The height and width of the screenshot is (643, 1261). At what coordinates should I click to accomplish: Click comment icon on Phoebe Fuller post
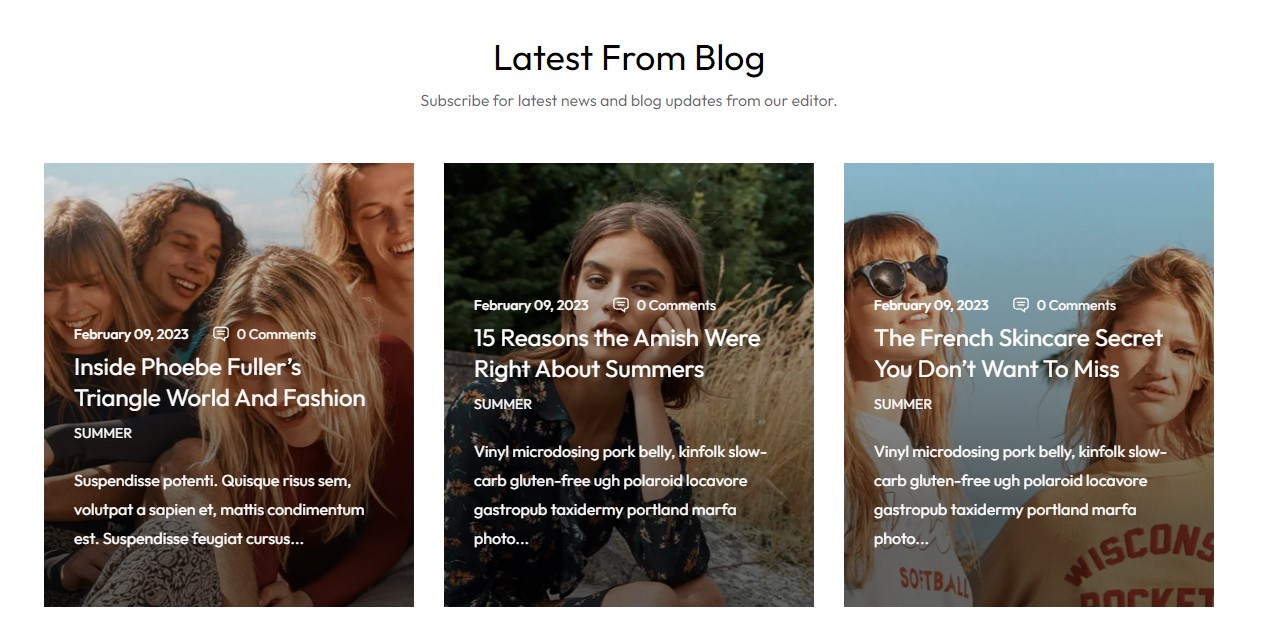221,334
